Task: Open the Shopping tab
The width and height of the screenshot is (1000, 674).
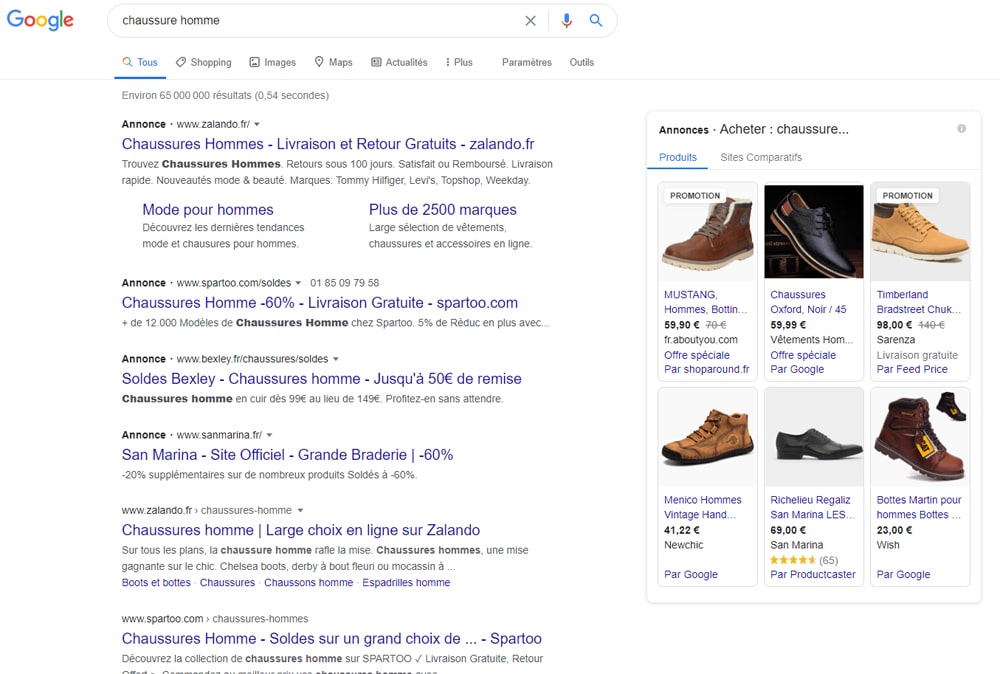Action: [x=203, y=62]
